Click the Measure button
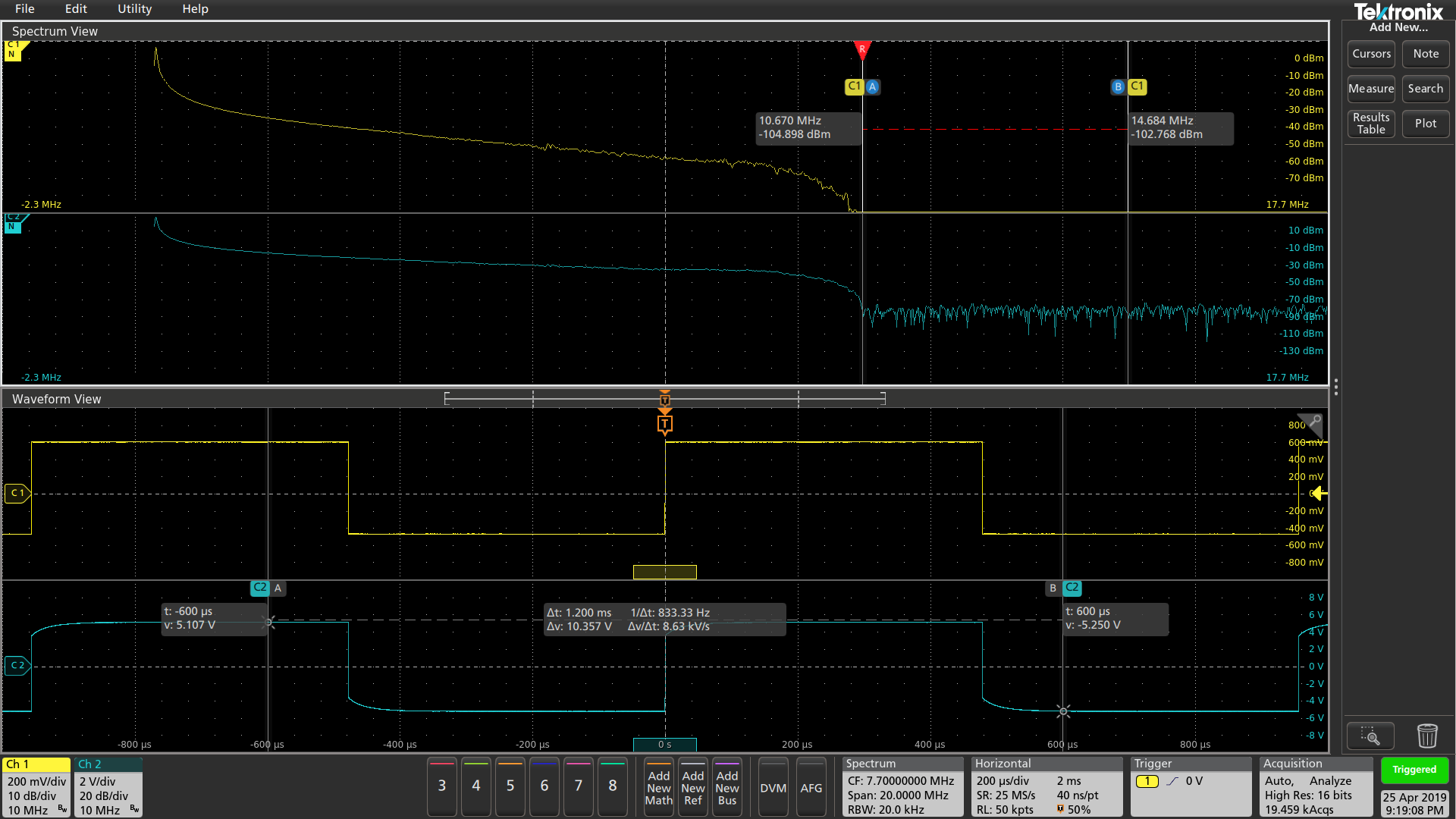This screenshot has height=819, width=1456. point(1371,89)
